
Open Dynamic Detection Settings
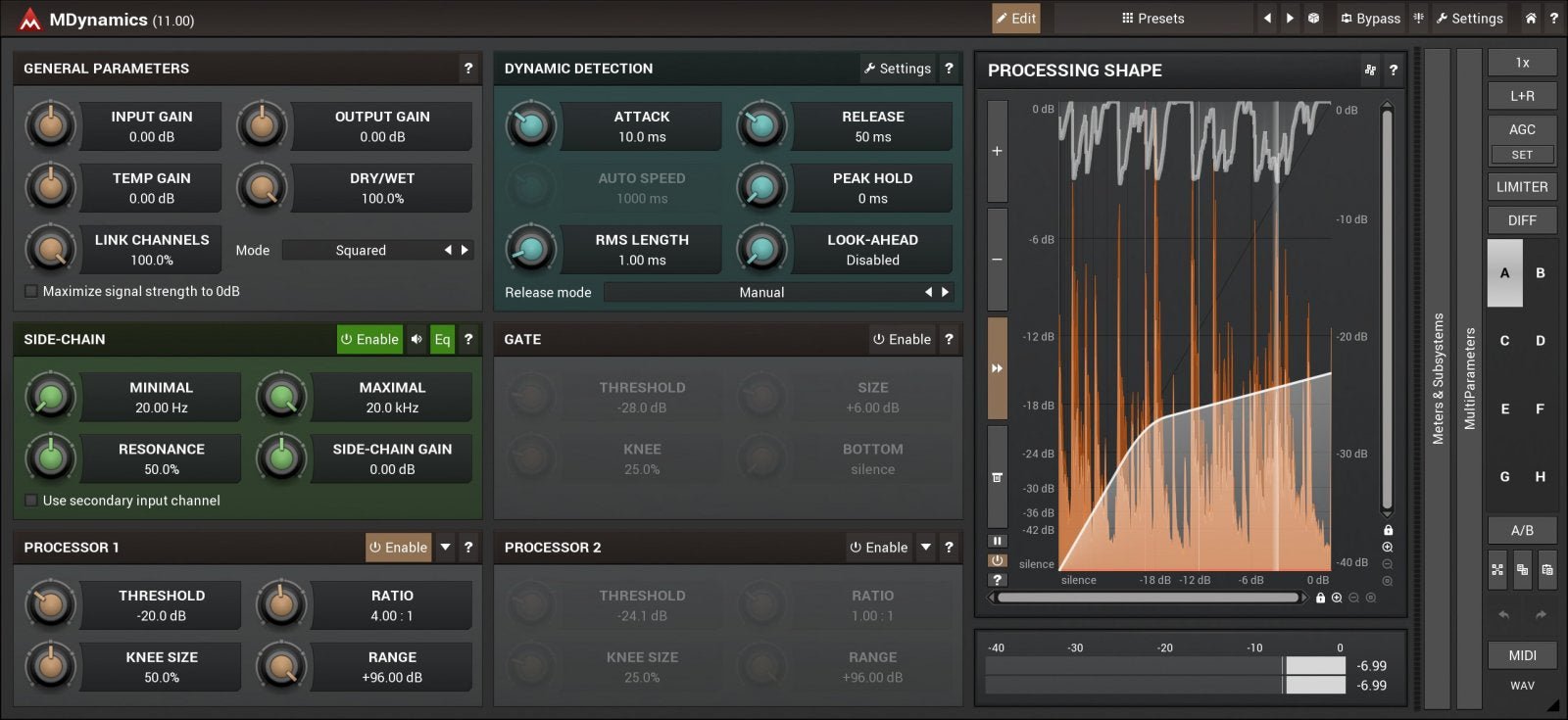click(x=898, y=69)
